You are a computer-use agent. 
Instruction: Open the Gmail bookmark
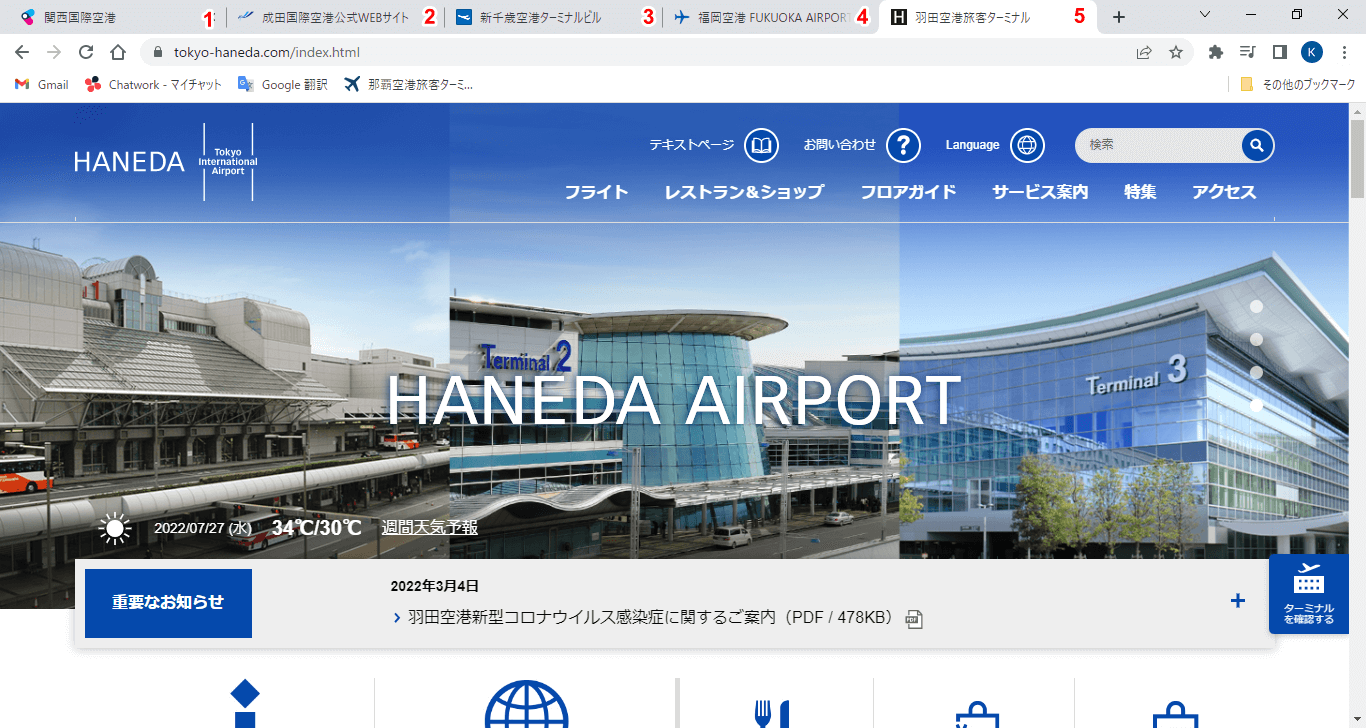(x=42, y=85)
